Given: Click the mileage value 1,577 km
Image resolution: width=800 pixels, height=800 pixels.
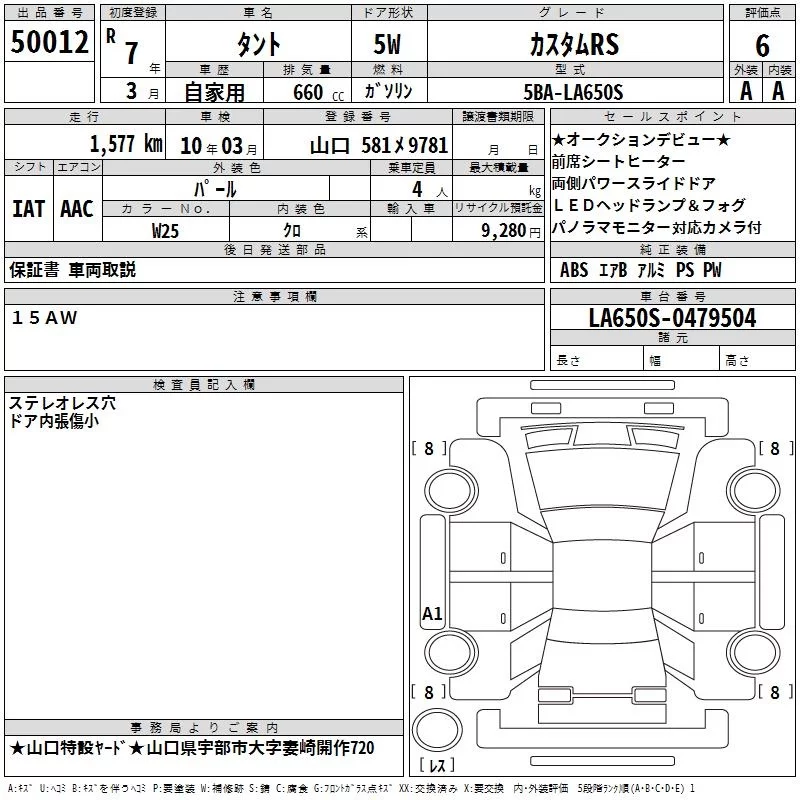Looking at the screenshot, I should (x=125, y=144).
